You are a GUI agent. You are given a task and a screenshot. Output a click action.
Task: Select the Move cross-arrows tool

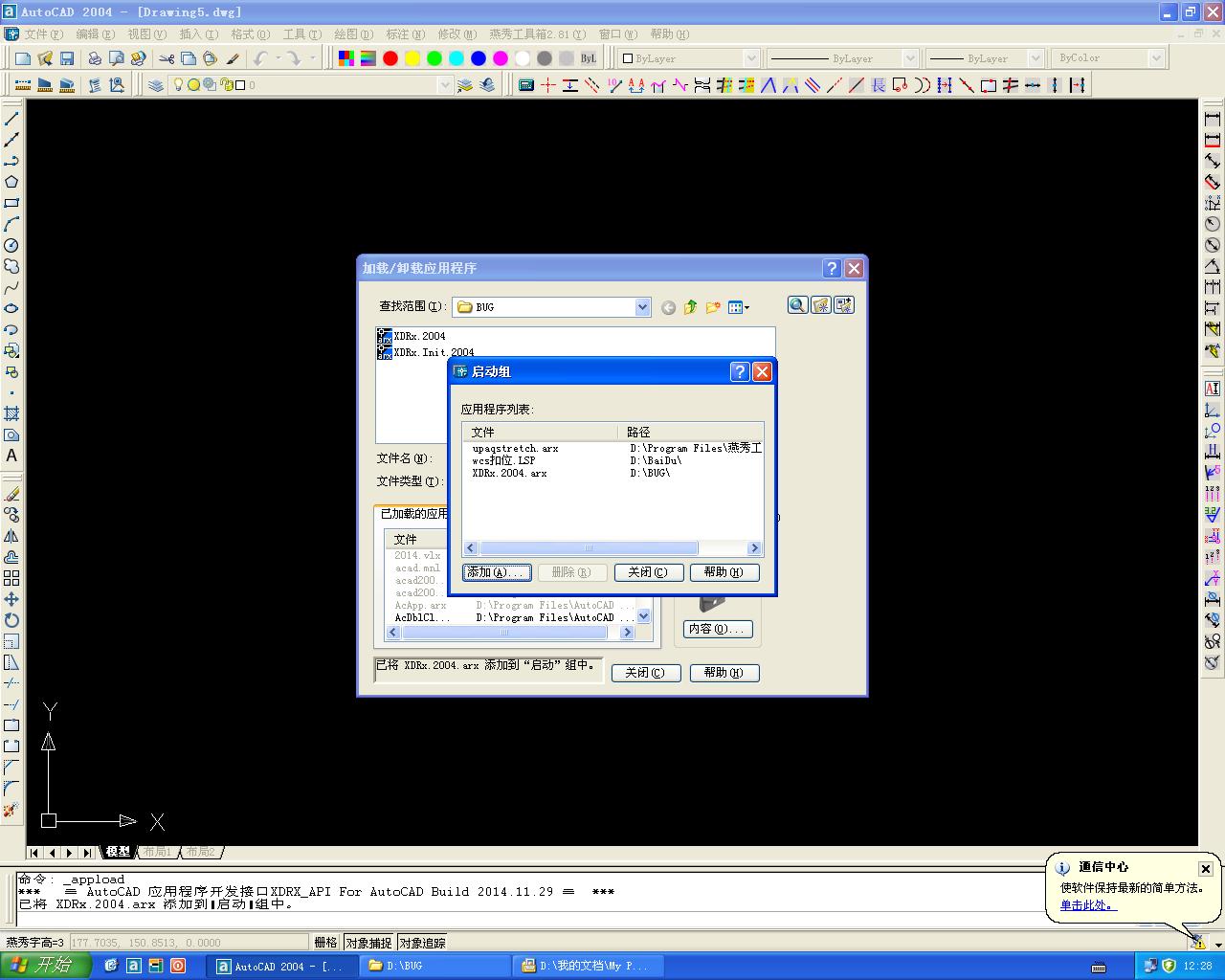[11, 599]
